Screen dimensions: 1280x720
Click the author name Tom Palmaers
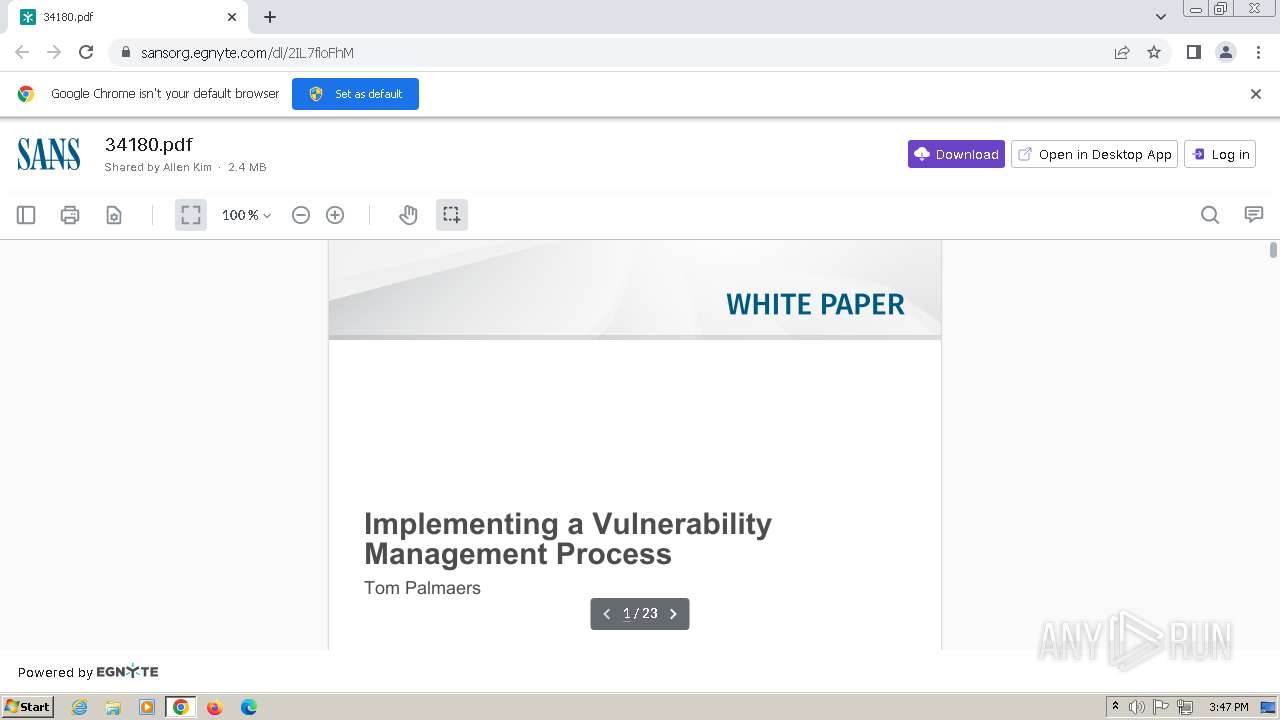[422, 588]
